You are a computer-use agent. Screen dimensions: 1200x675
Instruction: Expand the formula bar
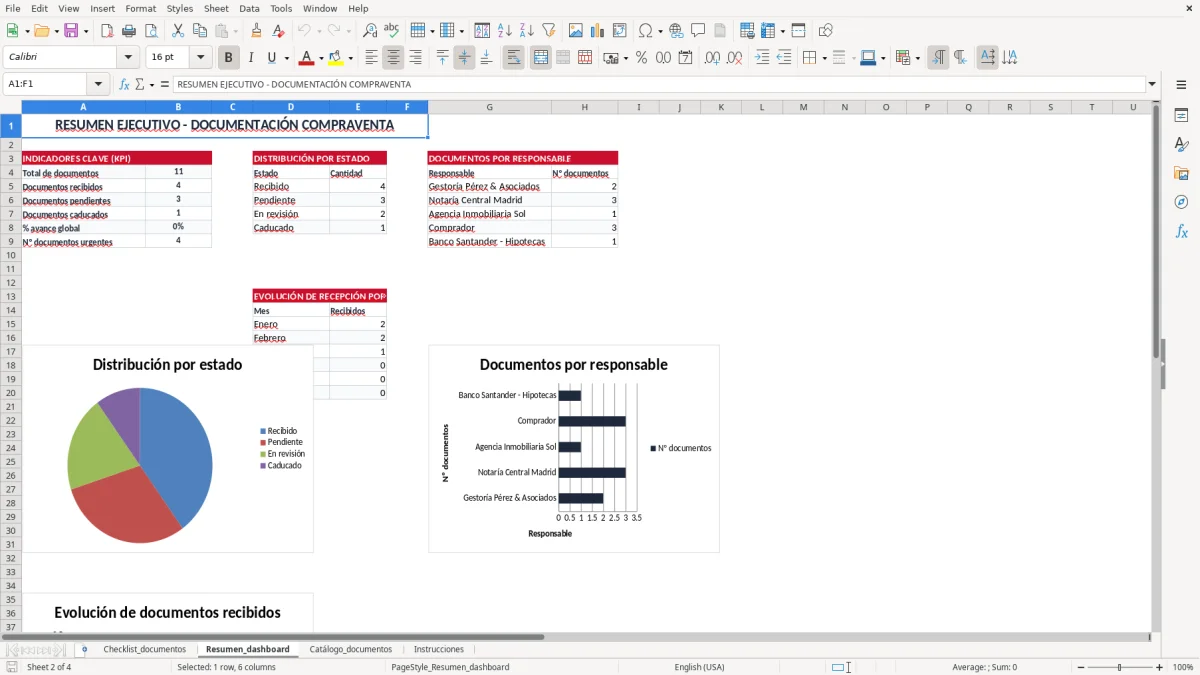[x=1152, y=85]
